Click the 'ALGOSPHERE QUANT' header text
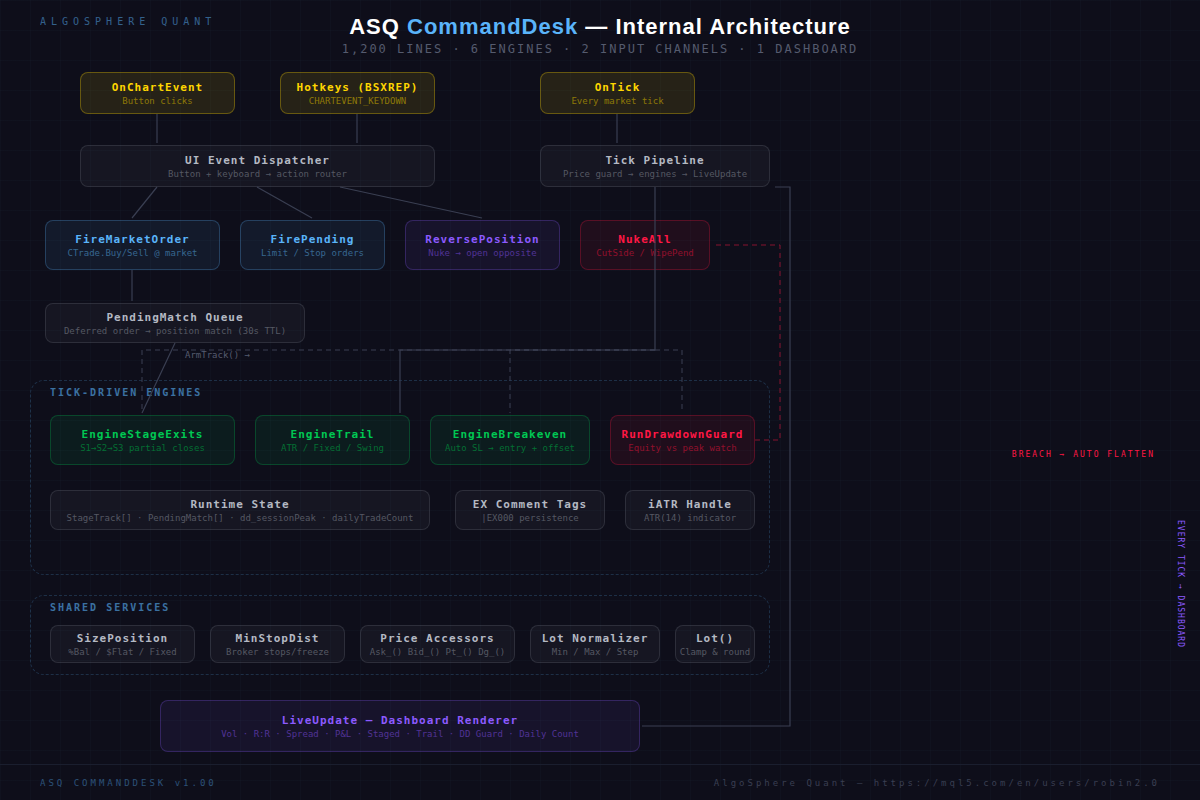The width and height of the screenshot is (1200, 800). 127,21
